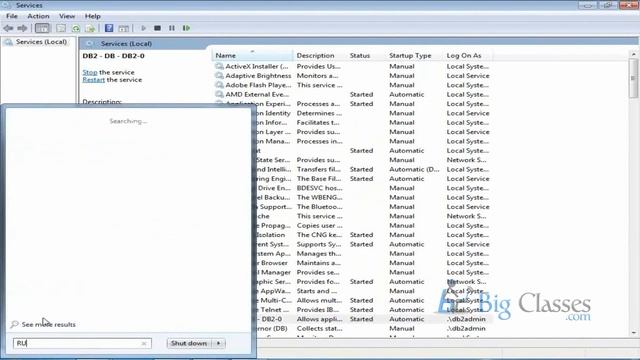640x360 pixels.
Task: Expand the Shut down options arrow
Action: tap(219, 343)
